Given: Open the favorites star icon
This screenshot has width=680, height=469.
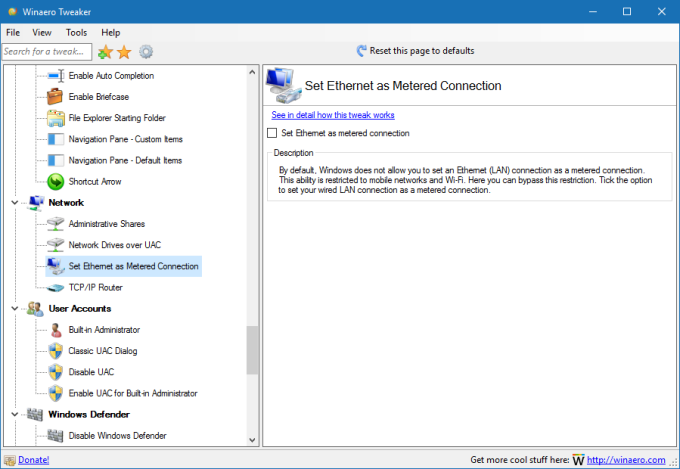Looking at the screenshot, I should 124,52.
